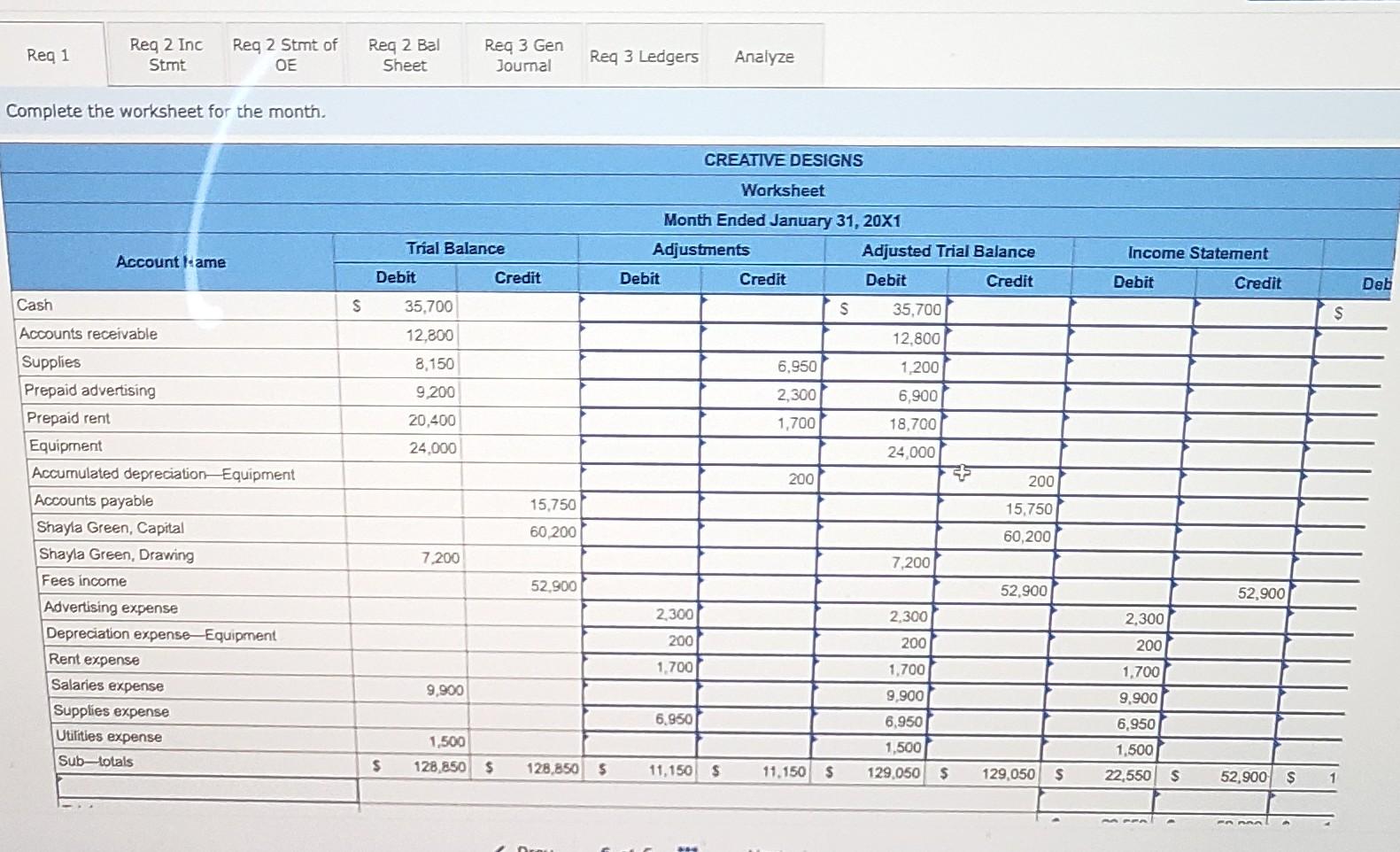The width and height of the screenshot is (1400, 852).
Task: Click the Prepaid rent row label
Action: click(68, 417)
